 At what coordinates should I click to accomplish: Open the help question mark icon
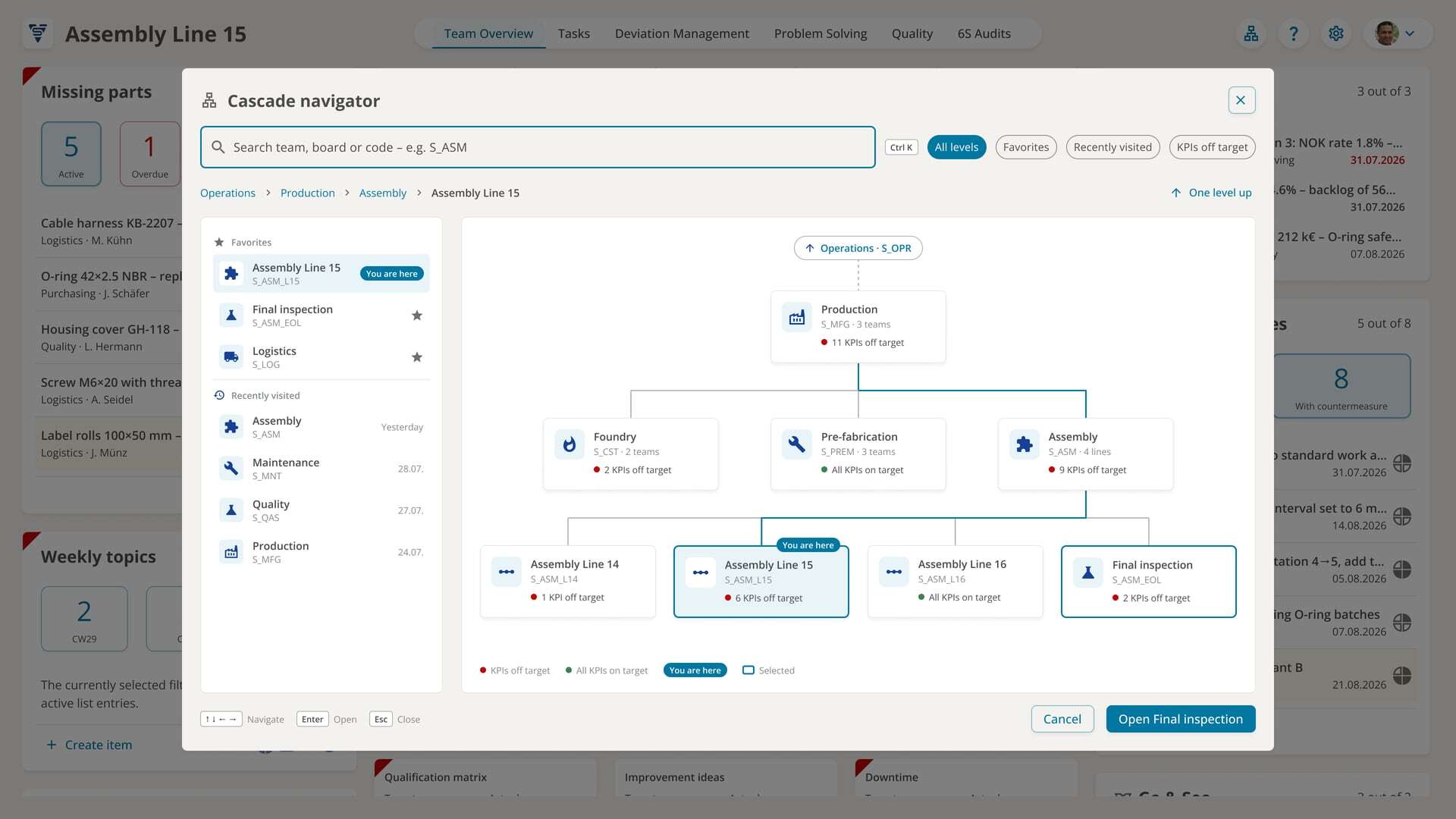click(x=1294, y=34)
